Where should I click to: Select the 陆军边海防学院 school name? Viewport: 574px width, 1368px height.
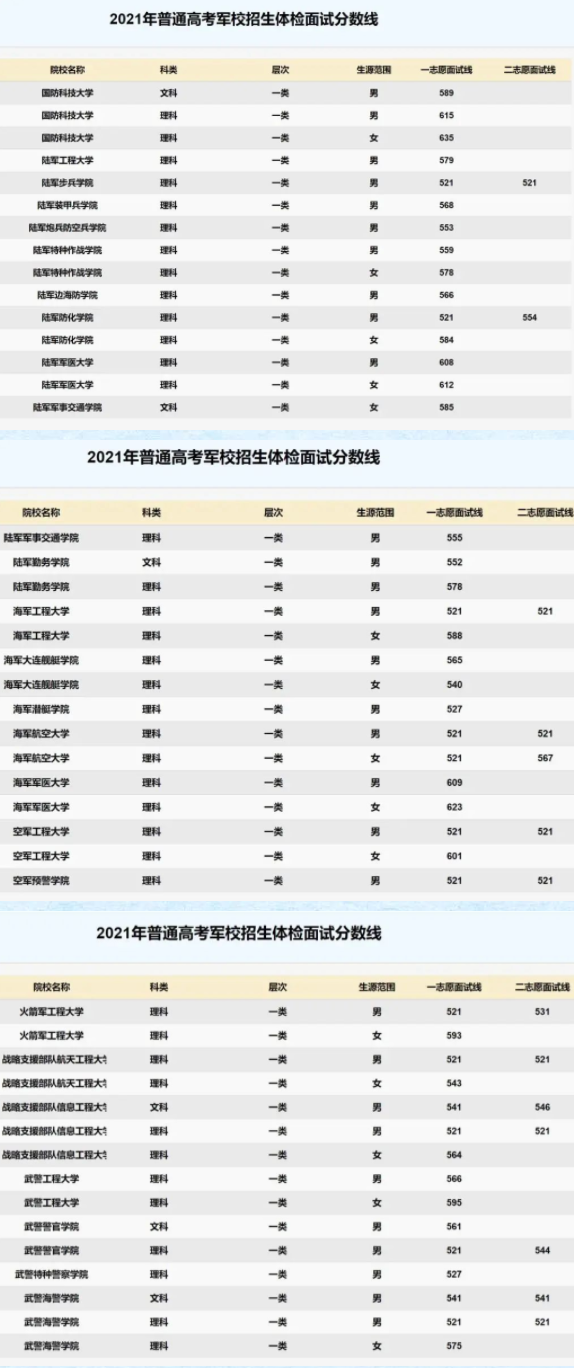(x=67, y=295)
